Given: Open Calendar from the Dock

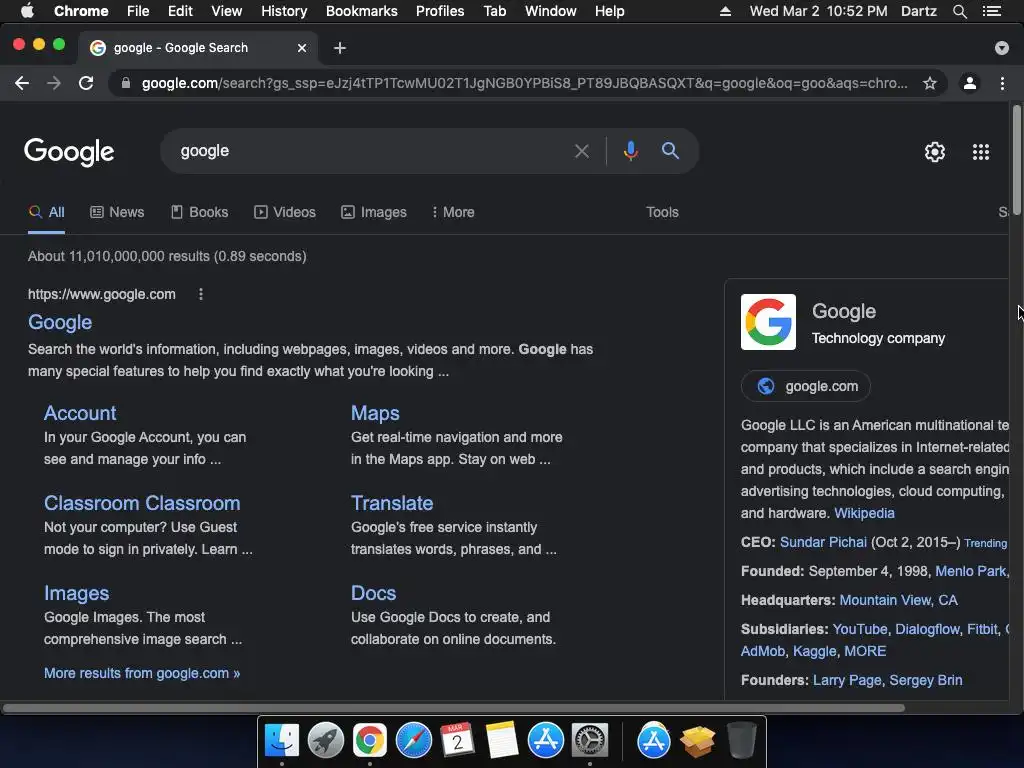Looking at the screenshot, I should 458,741.
